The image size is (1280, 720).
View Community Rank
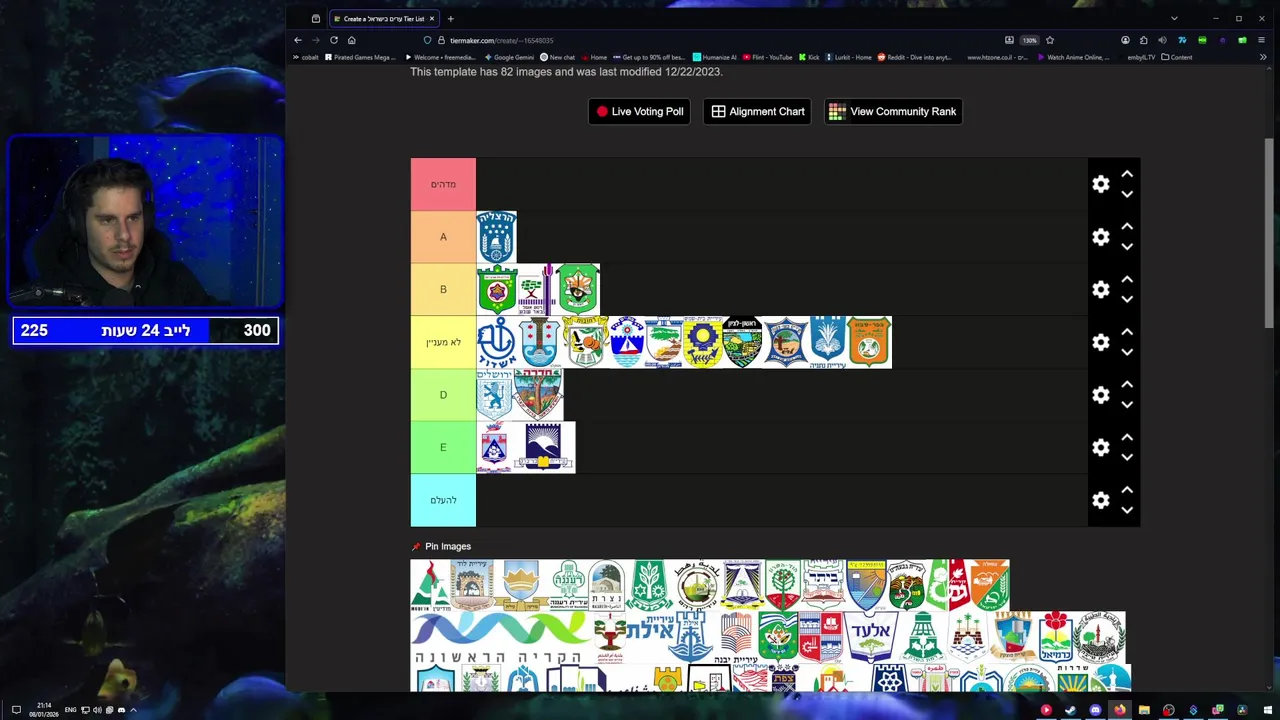(893, 111)
